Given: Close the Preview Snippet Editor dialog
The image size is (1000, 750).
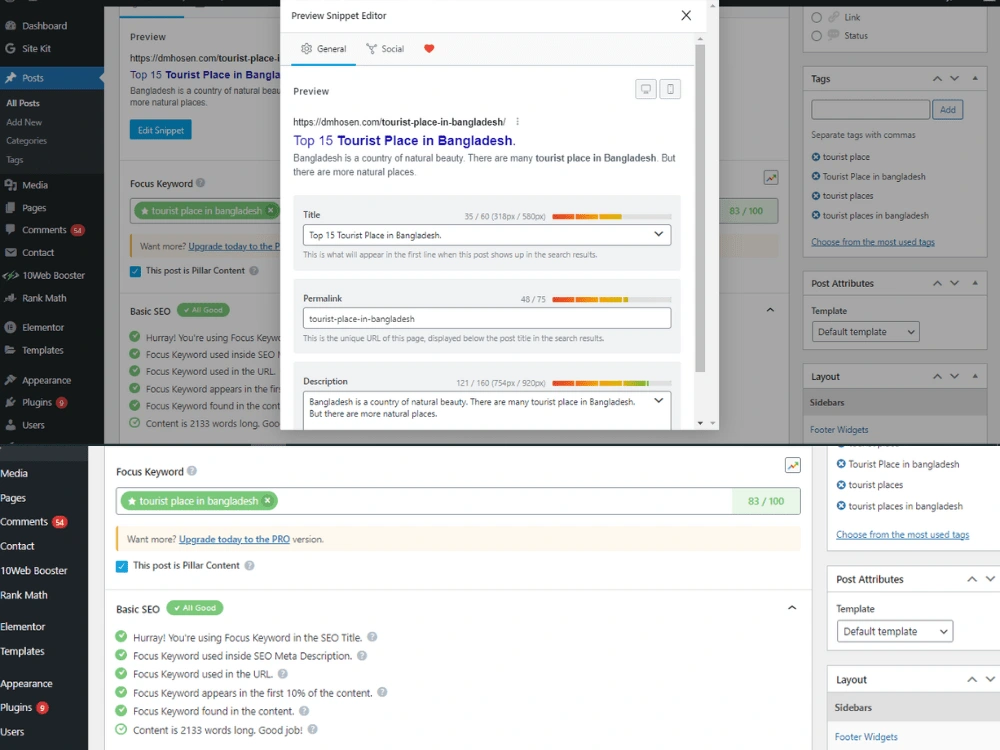Looking at the screenshot, I should 686,15.
